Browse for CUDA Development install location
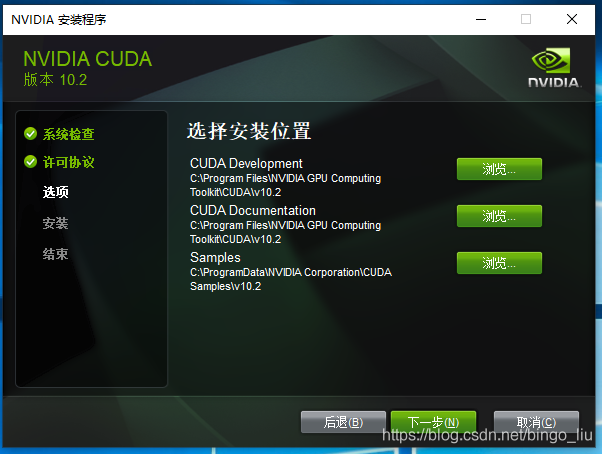Image resolution: width=602 pixels, height=454 pixels. [499, 169]
